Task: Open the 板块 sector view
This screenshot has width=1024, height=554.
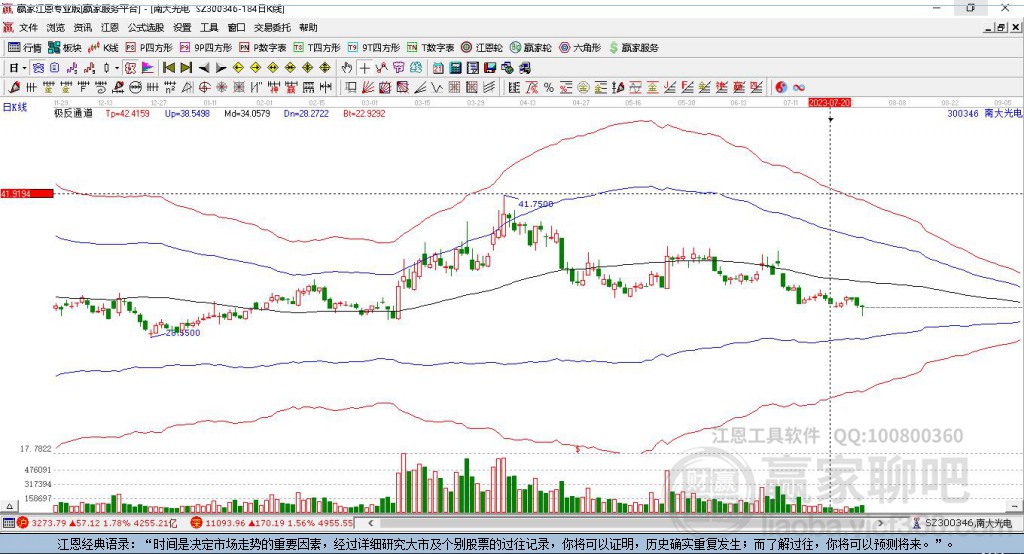Action: (65, 48)
